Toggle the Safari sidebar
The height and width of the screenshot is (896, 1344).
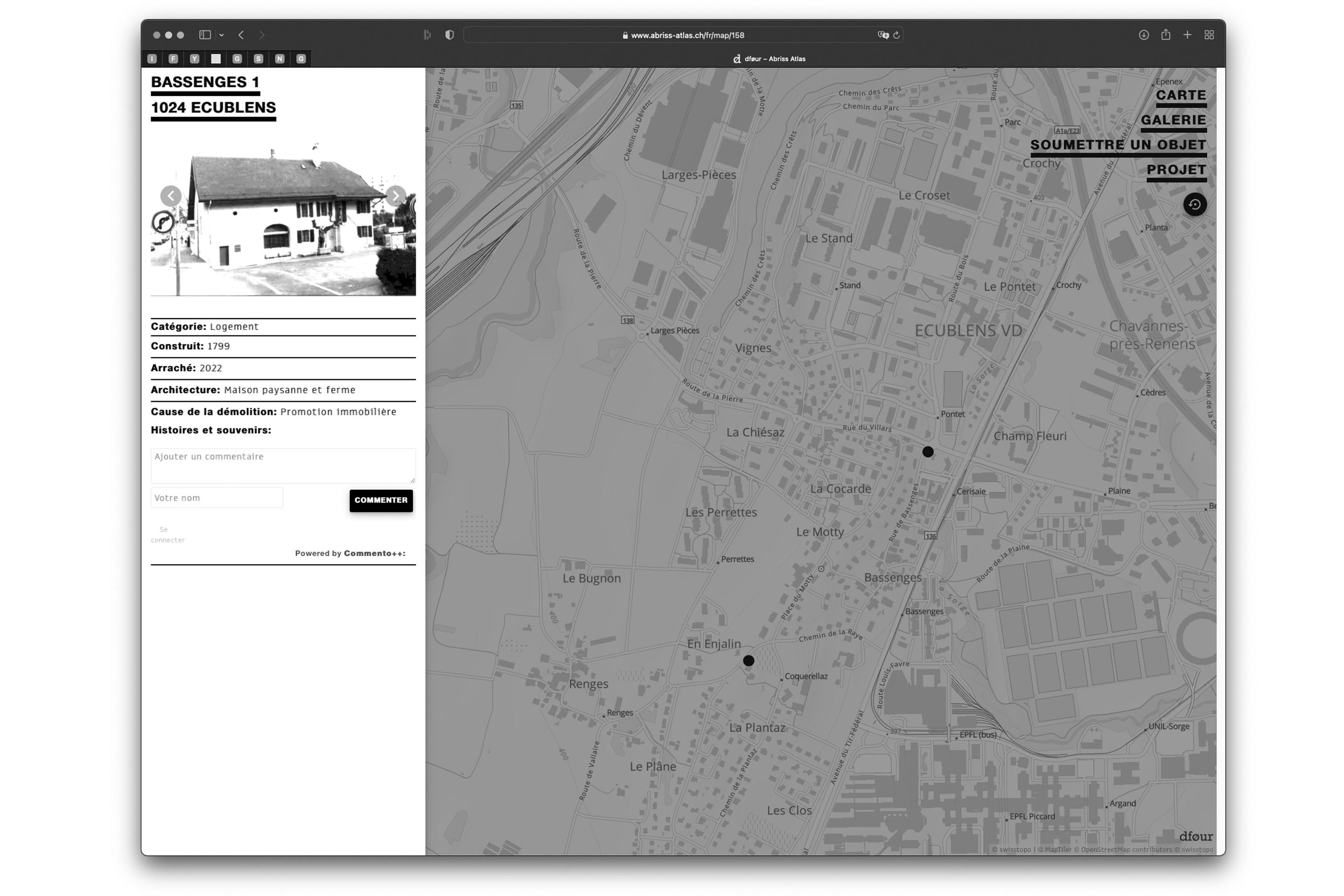pyautogui.click(x=204, y=35)
